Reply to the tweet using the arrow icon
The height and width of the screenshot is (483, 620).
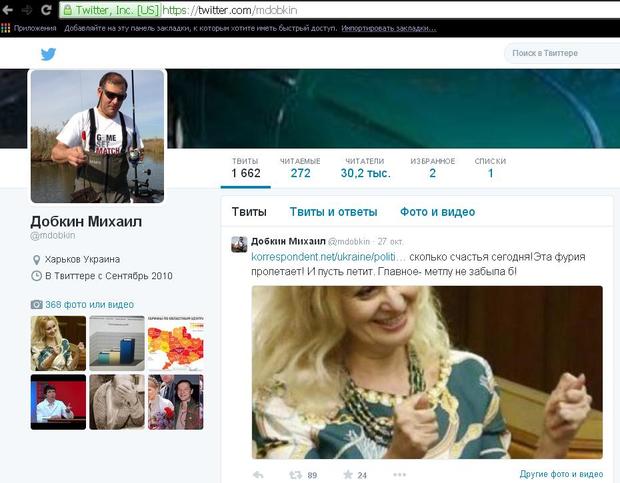pyautogui.click(x=257, y=474)
